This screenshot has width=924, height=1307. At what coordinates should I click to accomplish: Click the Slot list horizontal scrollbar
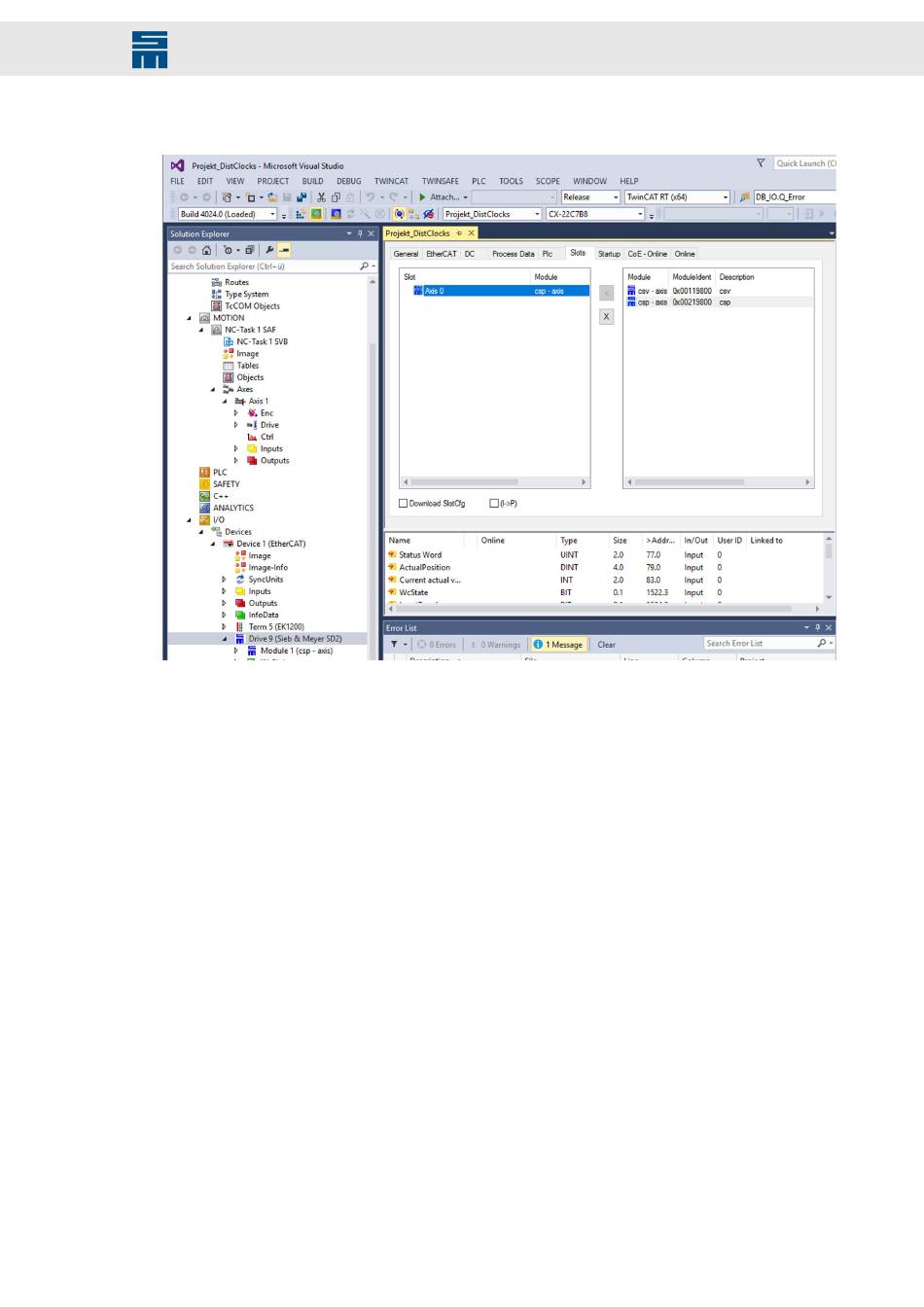pyautogui.click(x=495, y=481)
